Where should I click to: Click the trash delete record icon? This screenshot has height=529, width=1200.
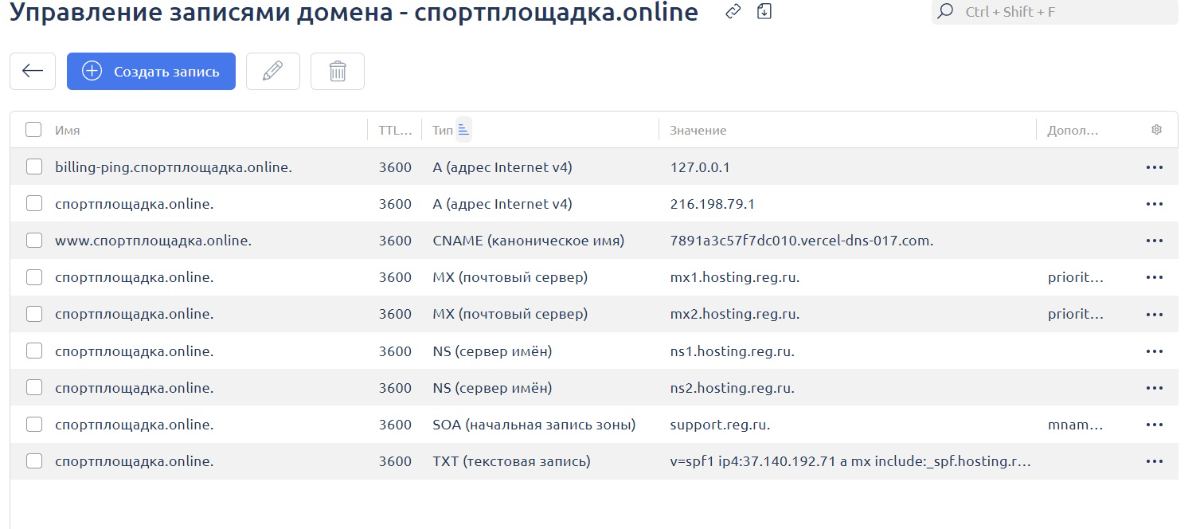338,71
